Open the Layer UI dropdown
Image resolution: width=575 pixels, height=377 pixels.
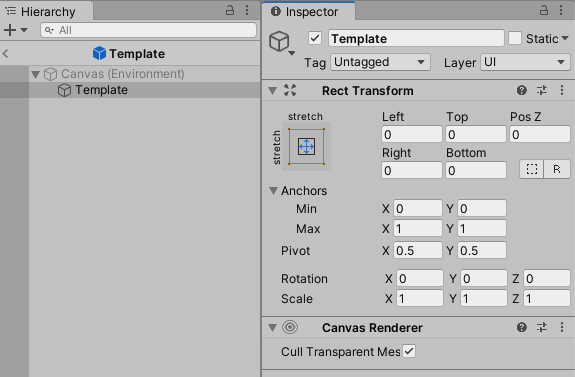525,62
